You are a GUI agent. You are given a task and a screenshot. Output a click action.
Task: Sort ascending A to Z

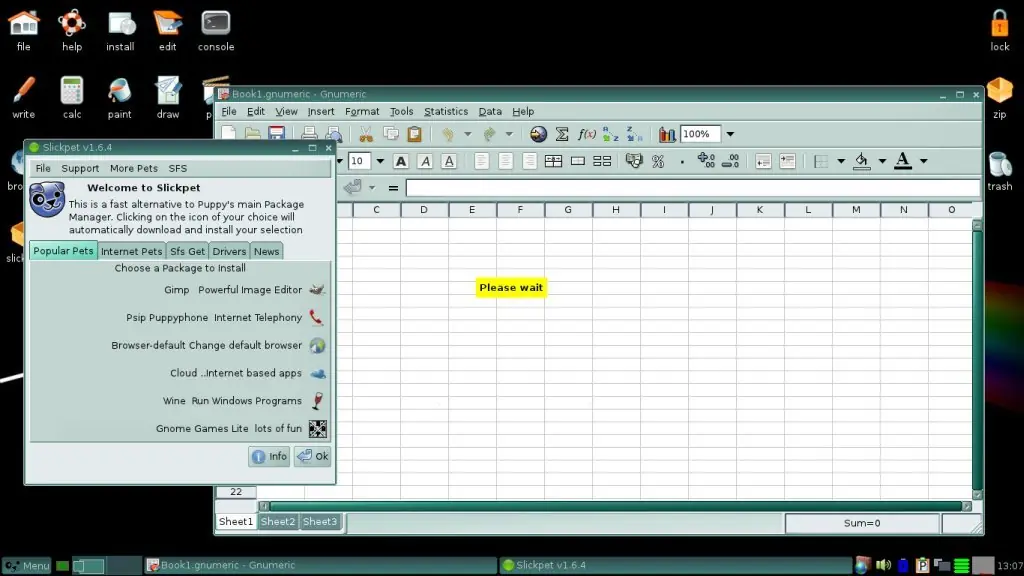(x=611, y=134)
